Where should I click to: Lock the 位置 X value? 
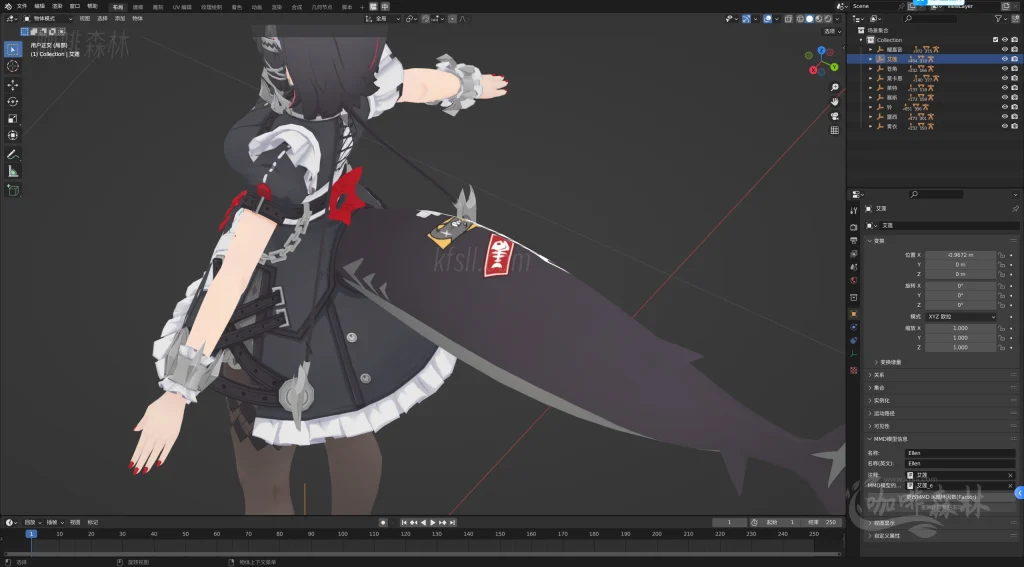1001,255
